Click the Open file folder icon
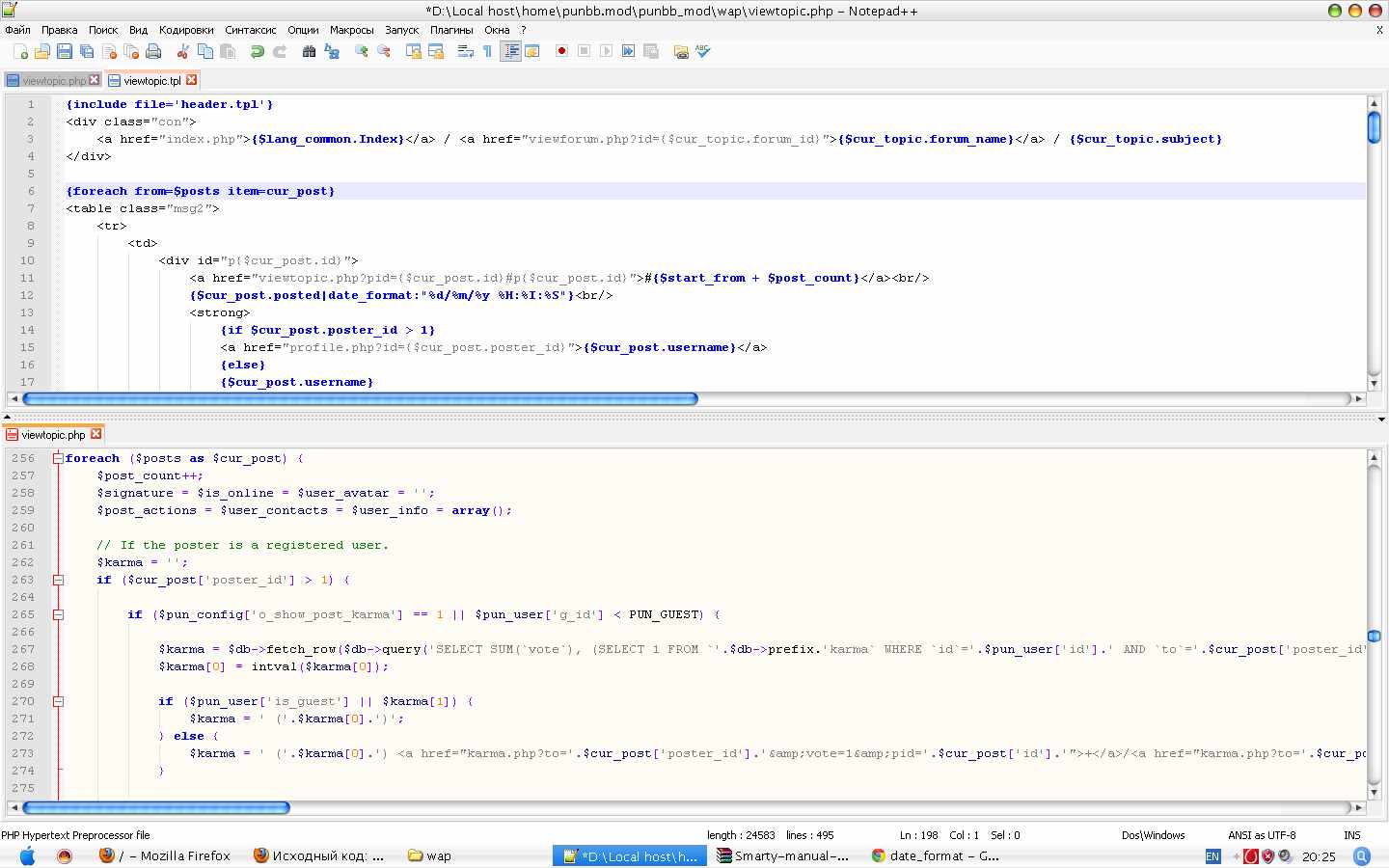 tap(42, 51)
